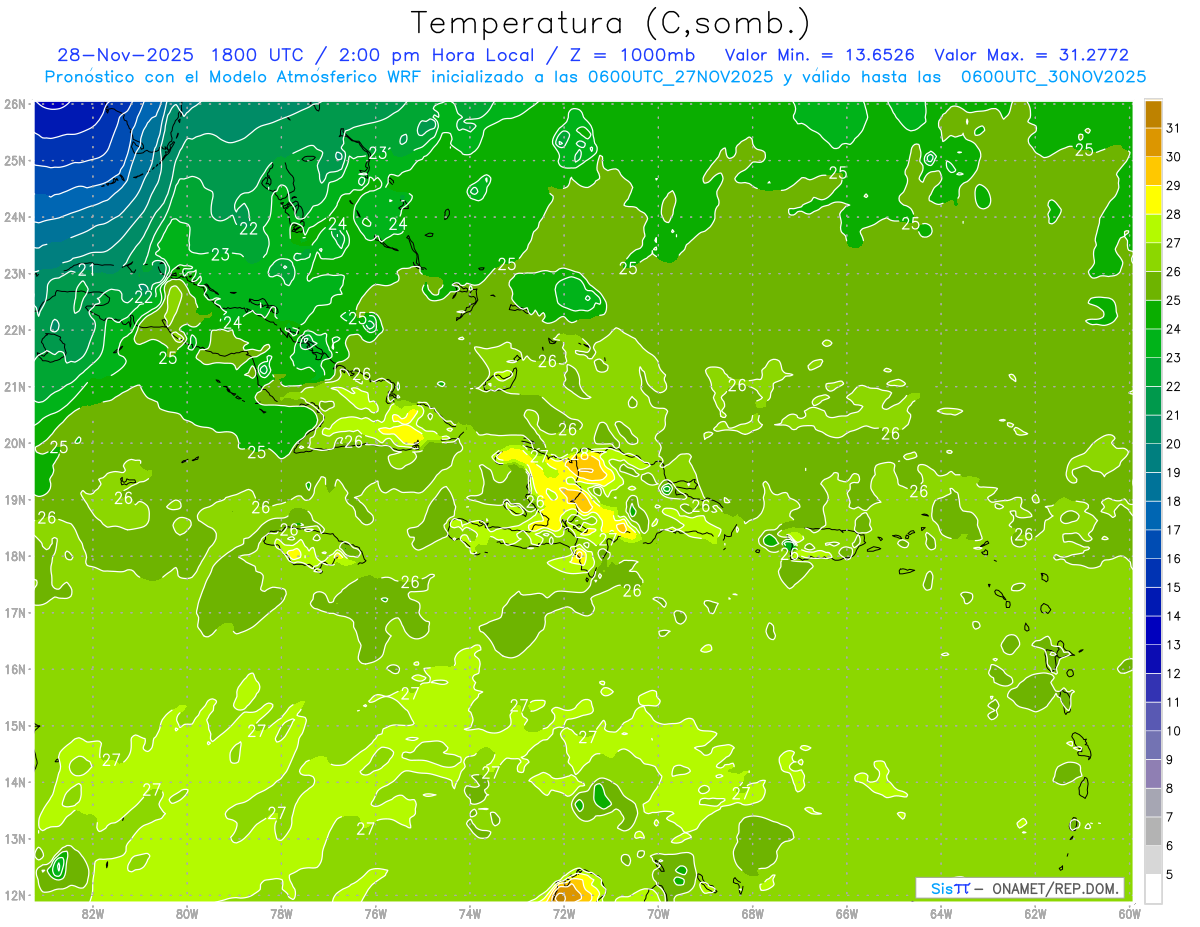
Task: Click the green swatch between 24 and 25
Action: coord(1153,315)
